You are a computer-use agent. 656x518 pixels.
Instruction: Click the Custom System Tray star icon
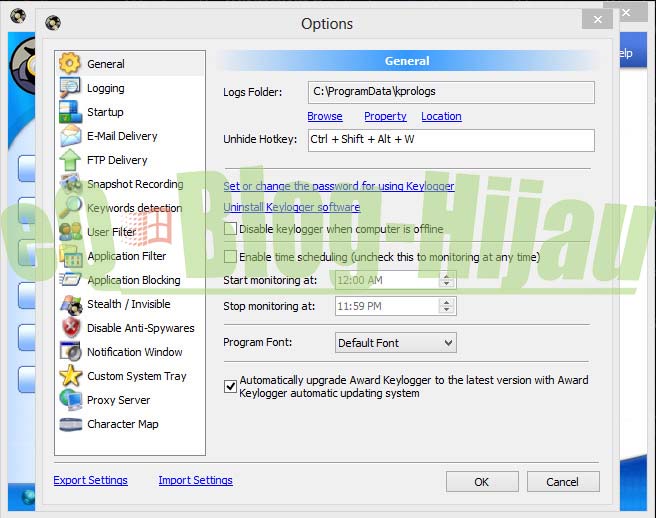(x=70, y=376)
